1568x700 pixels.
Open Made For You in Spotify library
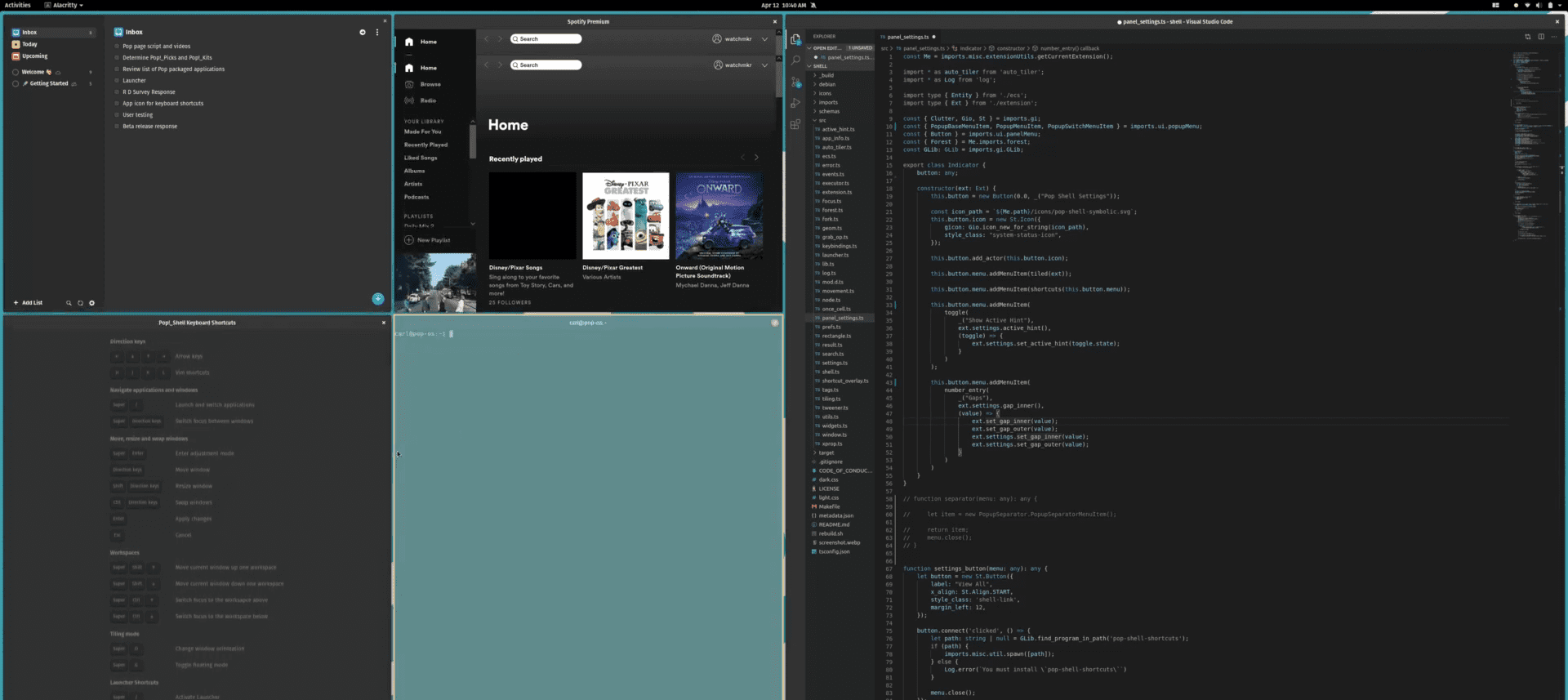422,132
